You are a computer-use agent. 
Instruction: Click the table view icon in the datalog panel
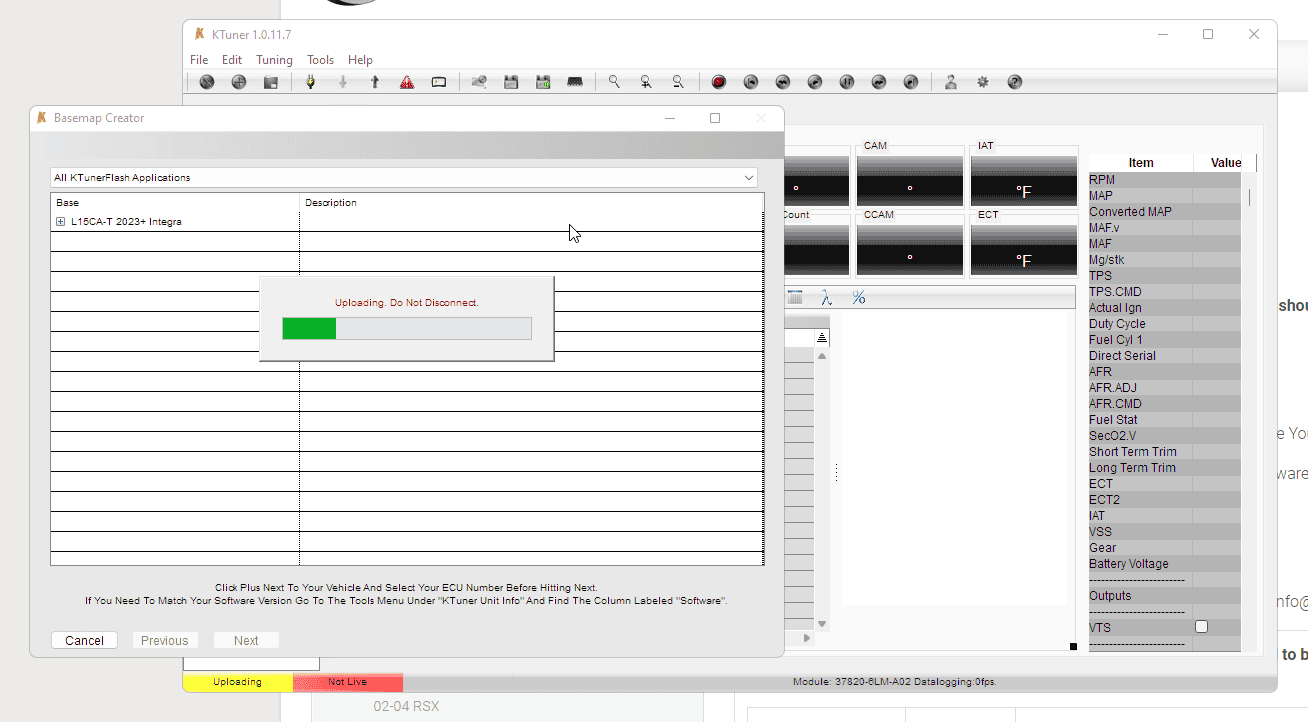pyautogui.click(x=795, y=297)
